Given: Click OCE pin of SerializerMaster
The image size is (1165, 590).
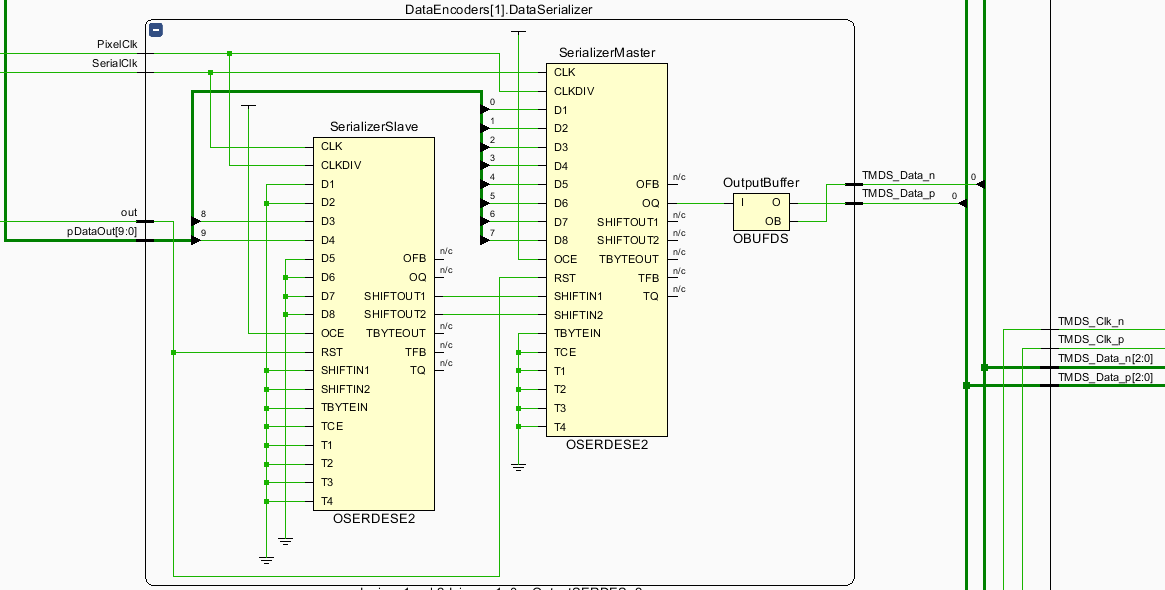Looking at the screenshot, I should click(565, 259).
